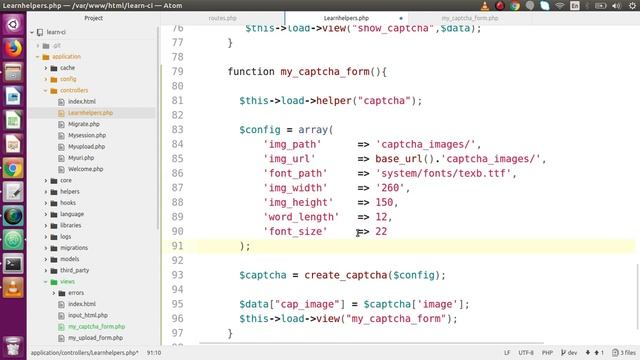Collapse the application folder
This screenshot has width=640, height=360.
38,57
